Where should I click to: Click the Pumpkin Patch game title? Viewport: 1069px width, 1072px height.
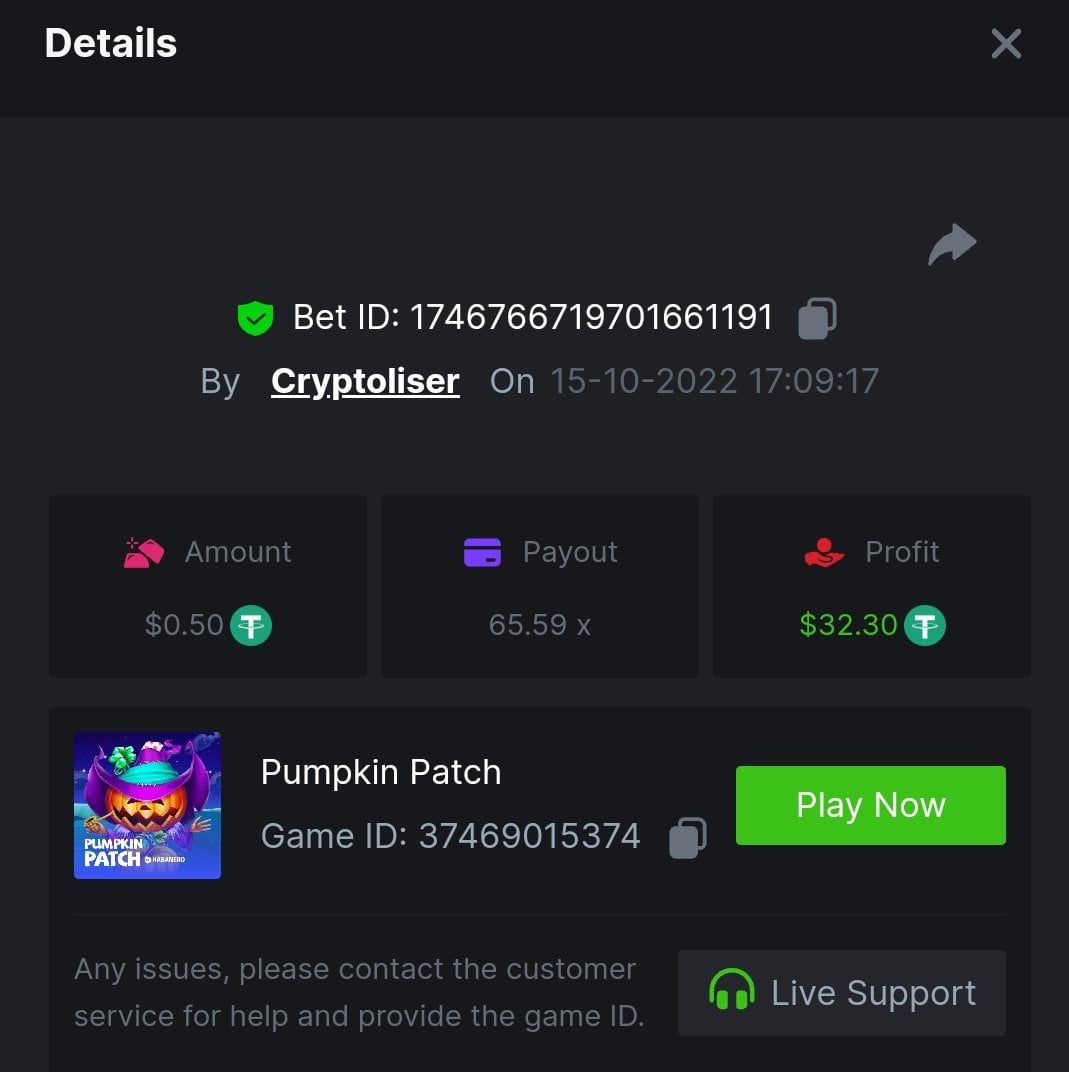[381, 772]
